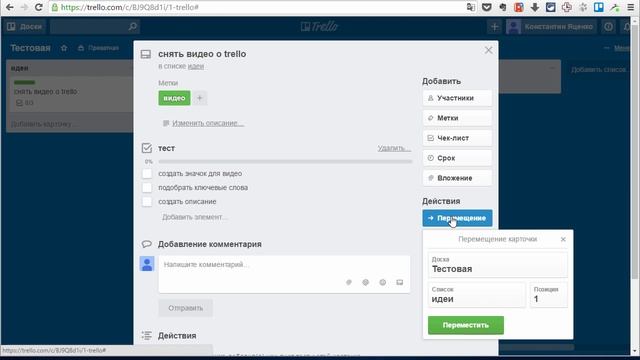The height and width of the screenshot is (360, 640).
Task: Click the тест checklist progress bar
Action: [285, 162]
